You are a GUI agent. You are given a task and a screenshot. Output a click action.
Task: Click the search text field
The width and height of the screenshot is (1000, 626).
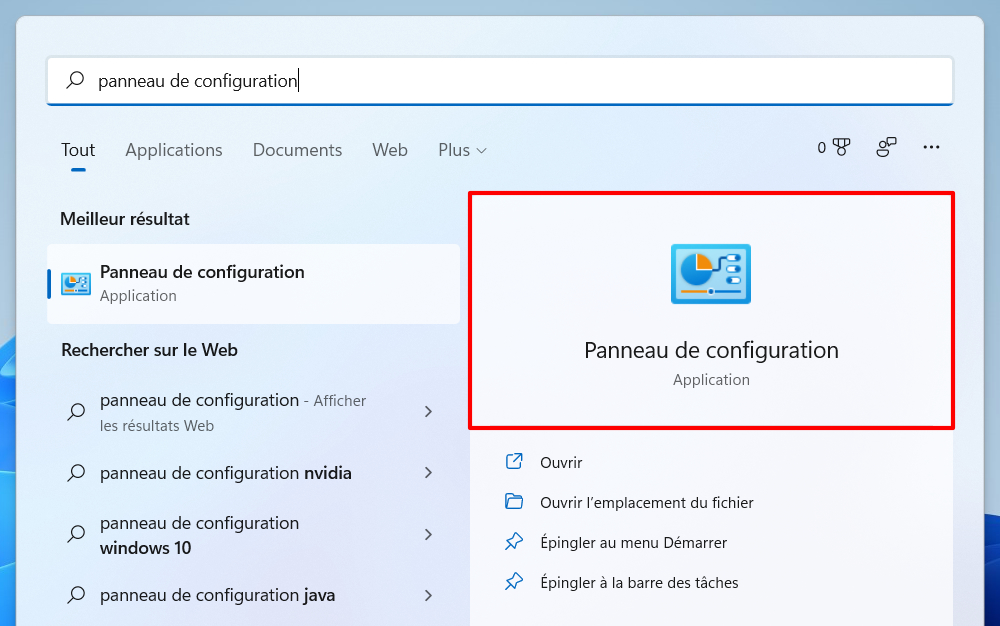(x=500, y=80)
